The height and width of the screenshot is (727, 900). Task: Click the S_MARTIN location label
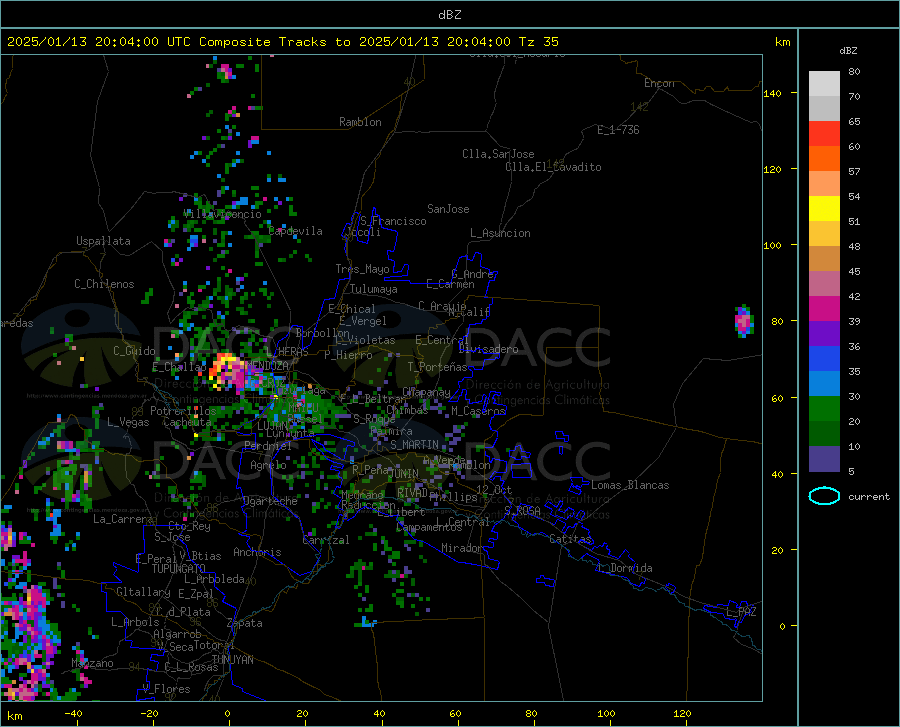(x=414, y=445)
